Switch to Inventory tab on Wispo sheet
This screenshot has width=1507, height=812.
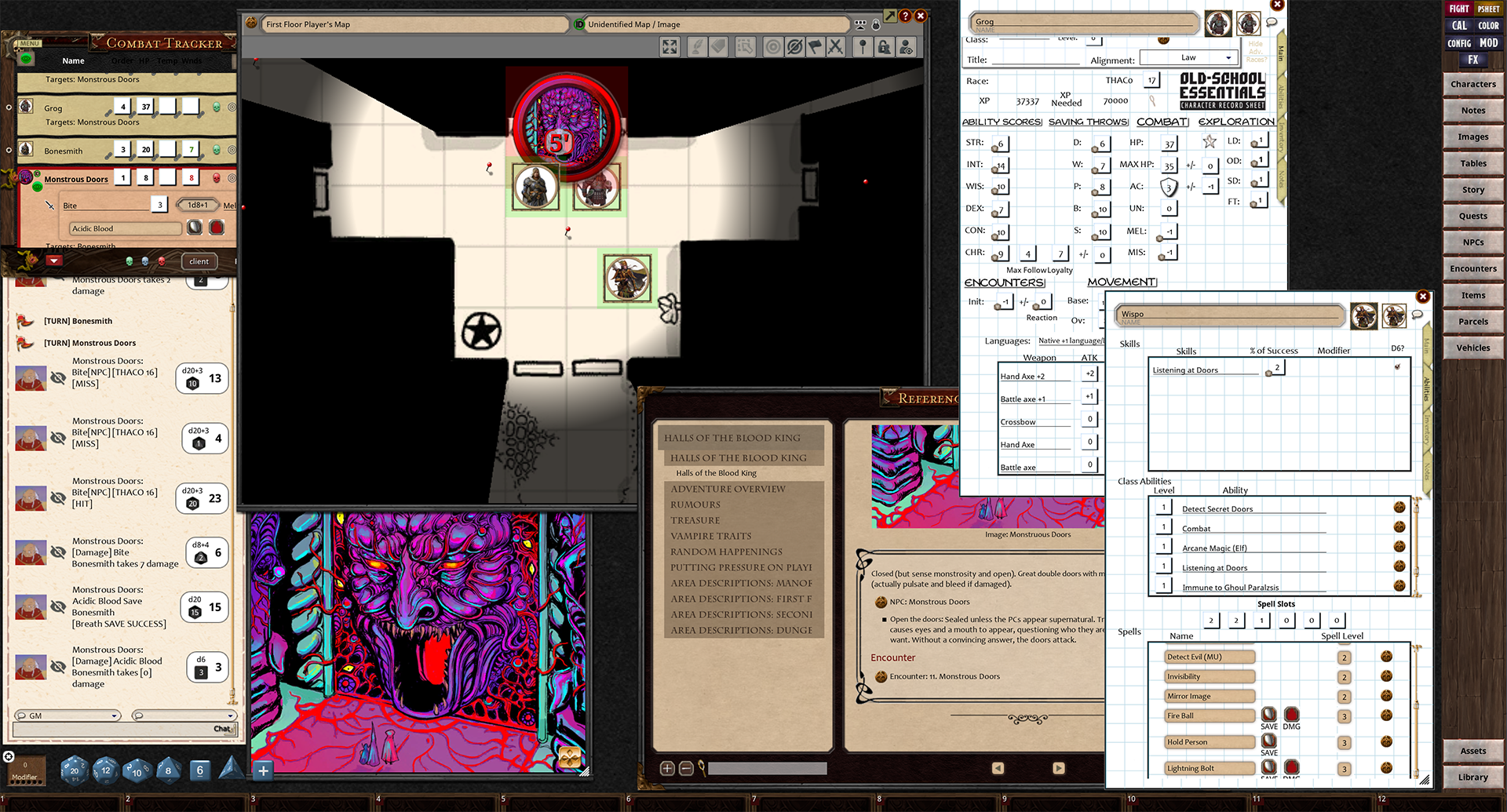point(1427,431)
